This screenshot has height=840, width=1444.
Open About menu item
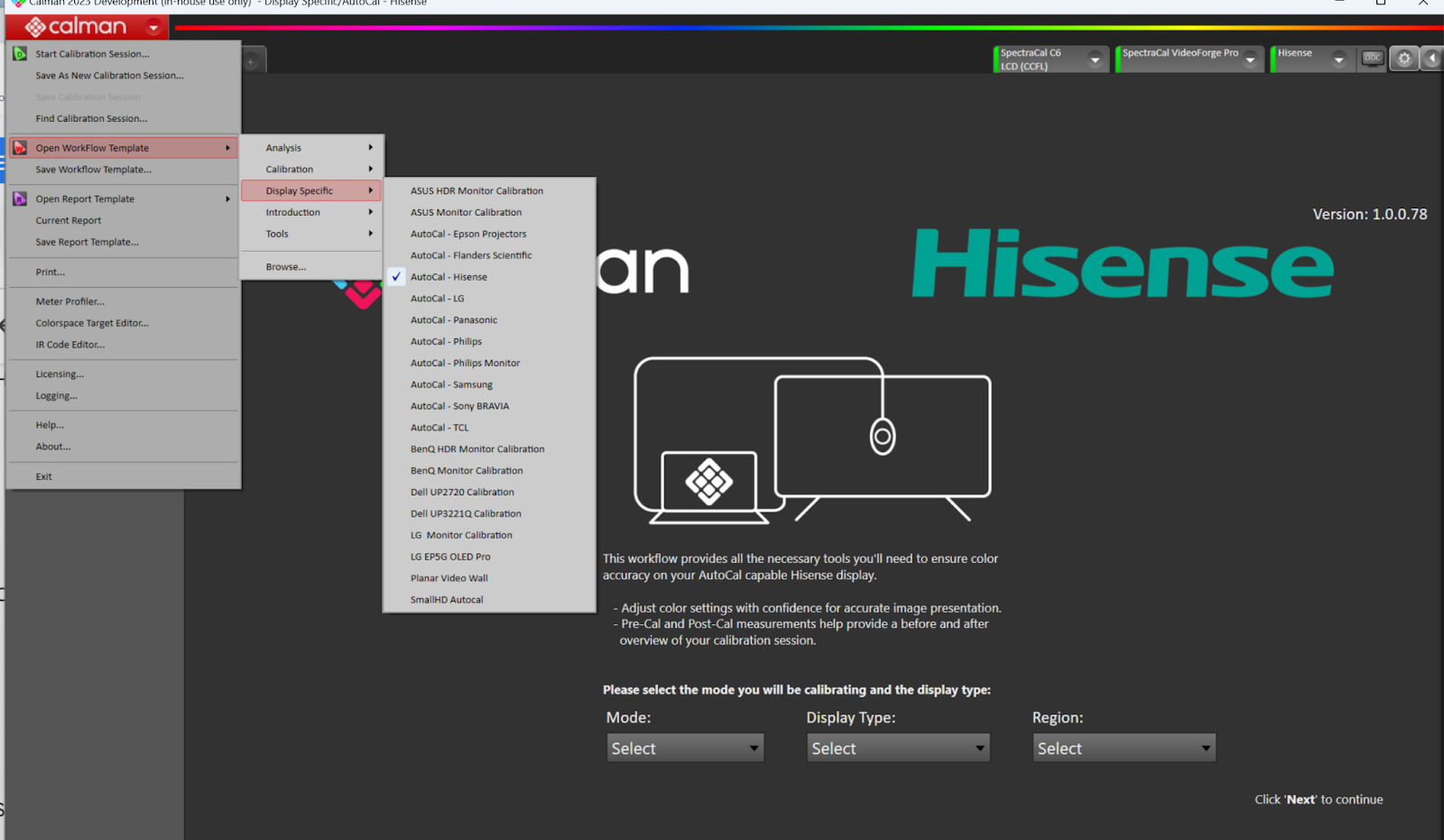click(124, 448)
